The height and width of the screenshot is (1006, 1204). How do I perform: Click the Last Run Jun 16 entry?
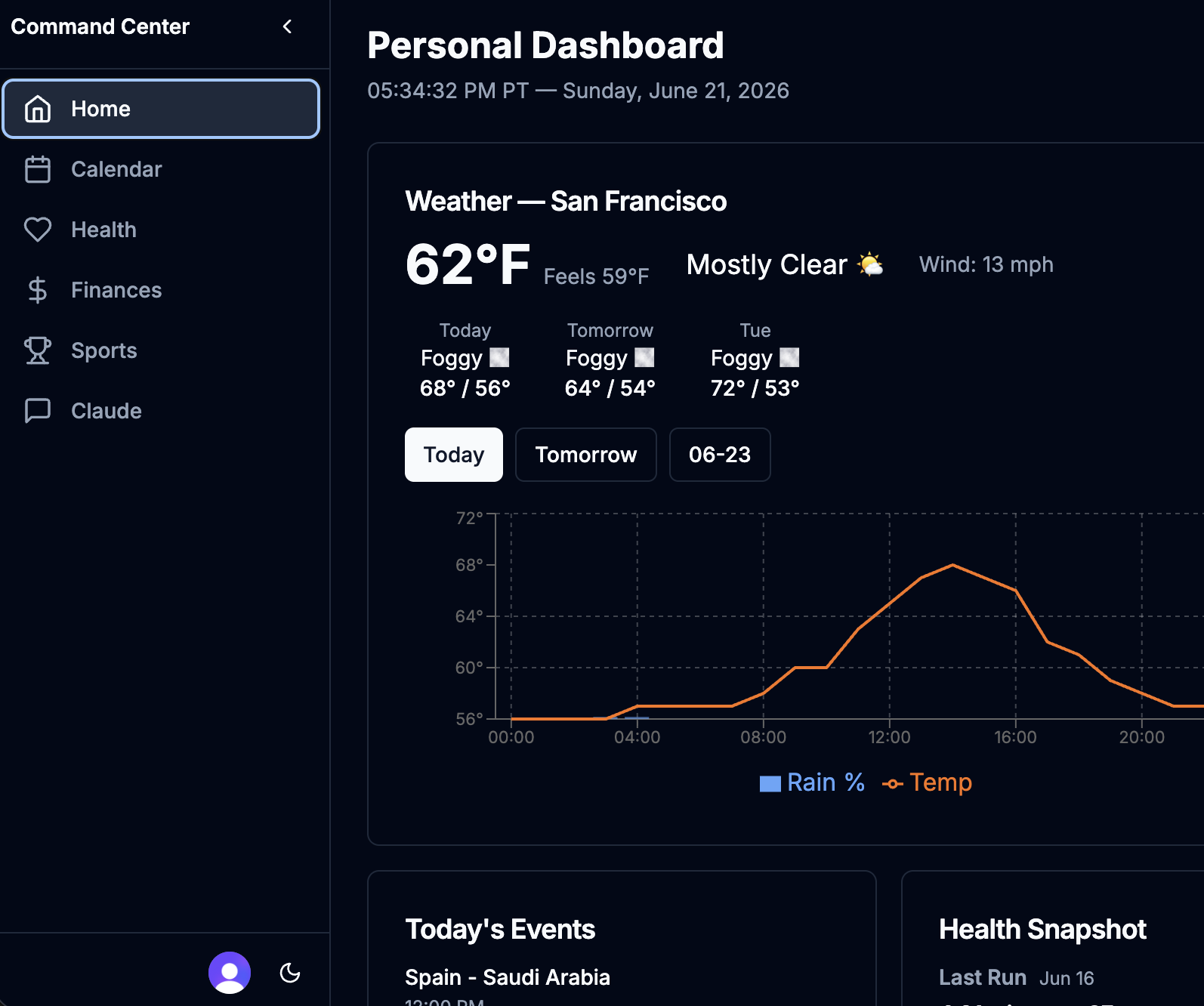point(1016,978)
